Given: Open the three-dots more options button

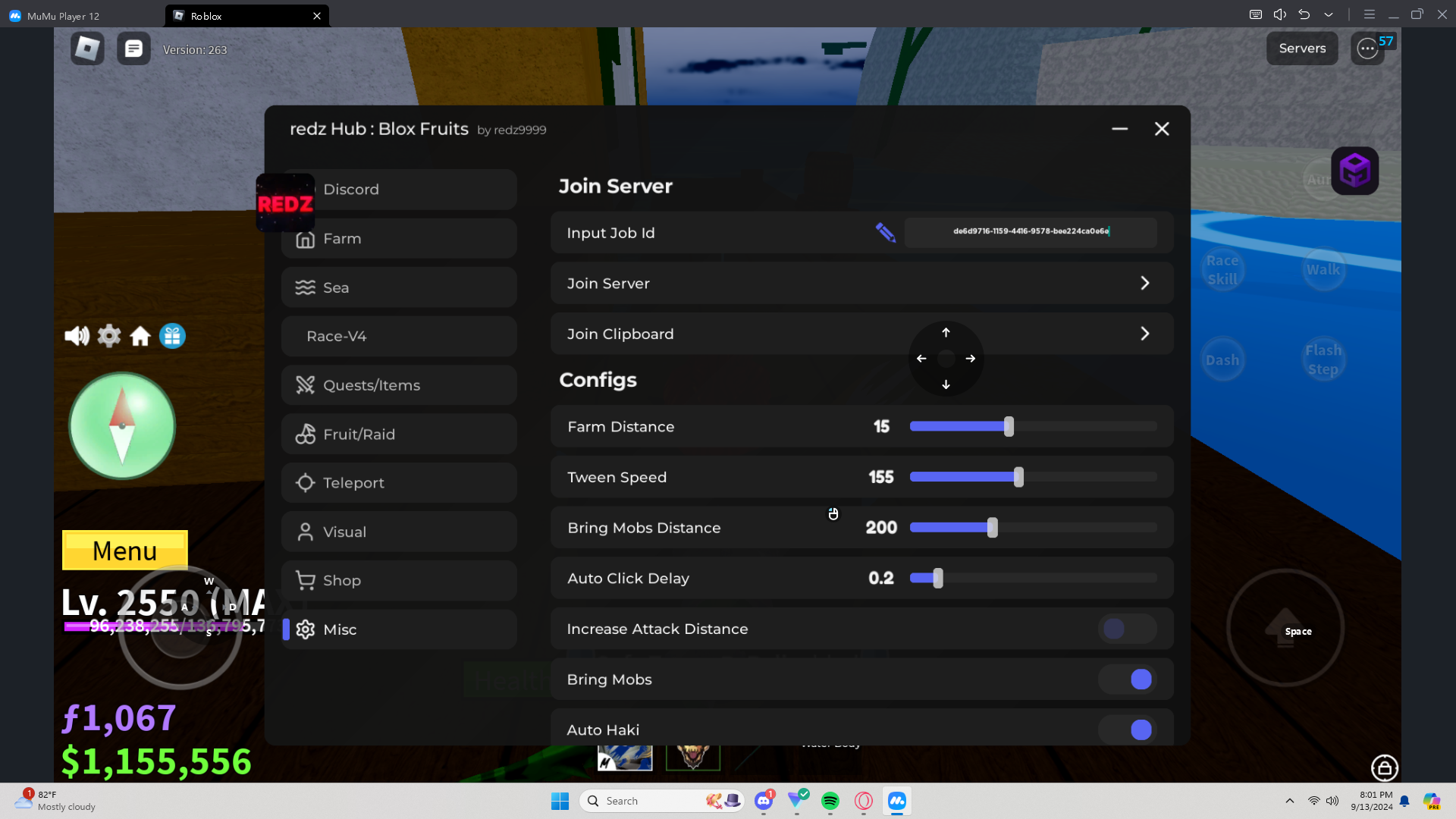Looking at the screenshot, I should tap(1367, 49).
